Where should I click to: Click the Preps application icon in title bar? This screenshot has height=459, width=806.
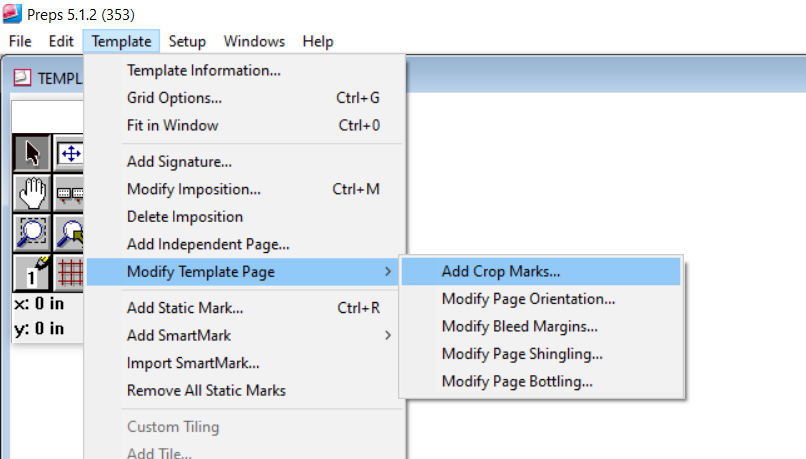point(12,14)
